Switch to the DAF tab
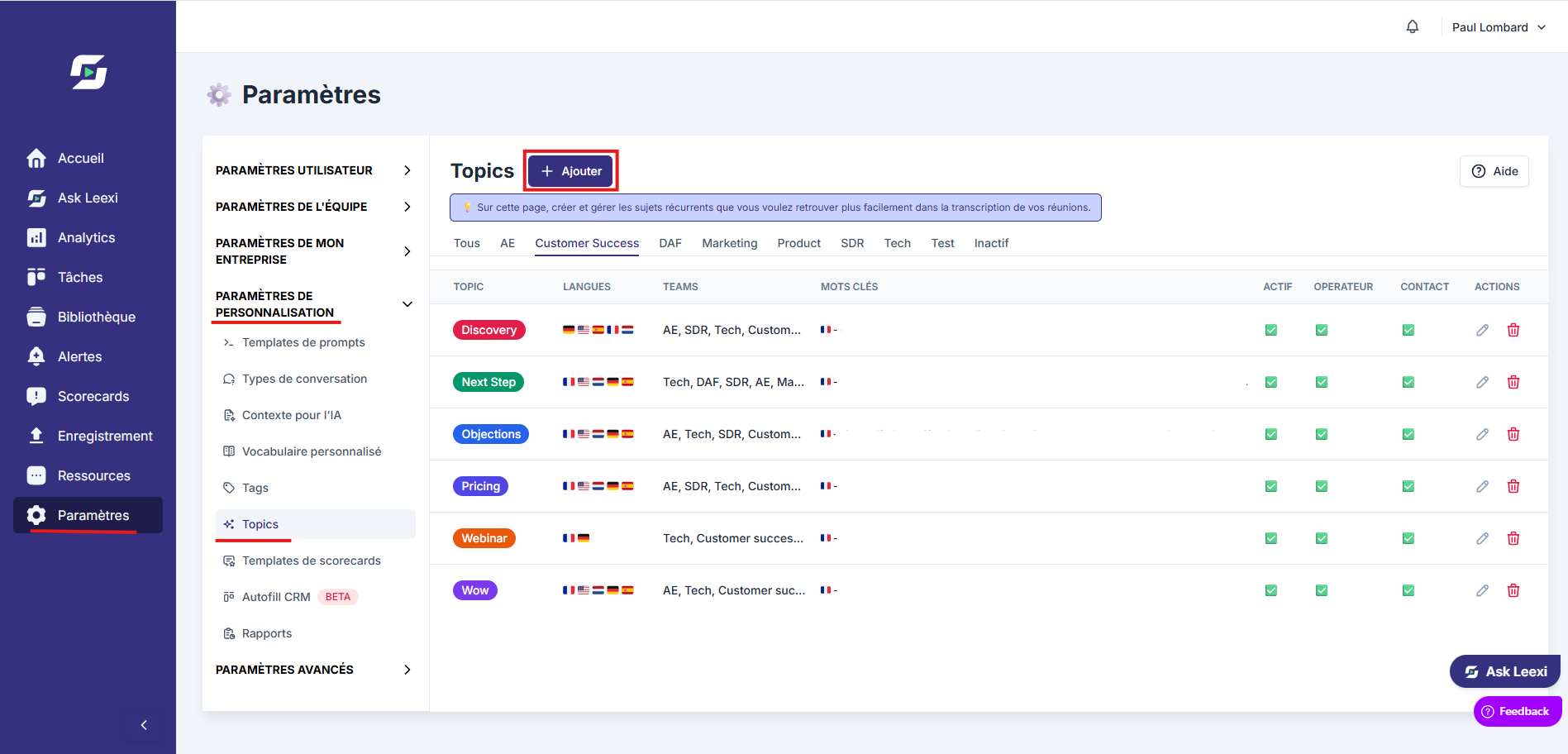Image resolution: width=1568 pixels, height=754 pixels. tap(670, 243)
